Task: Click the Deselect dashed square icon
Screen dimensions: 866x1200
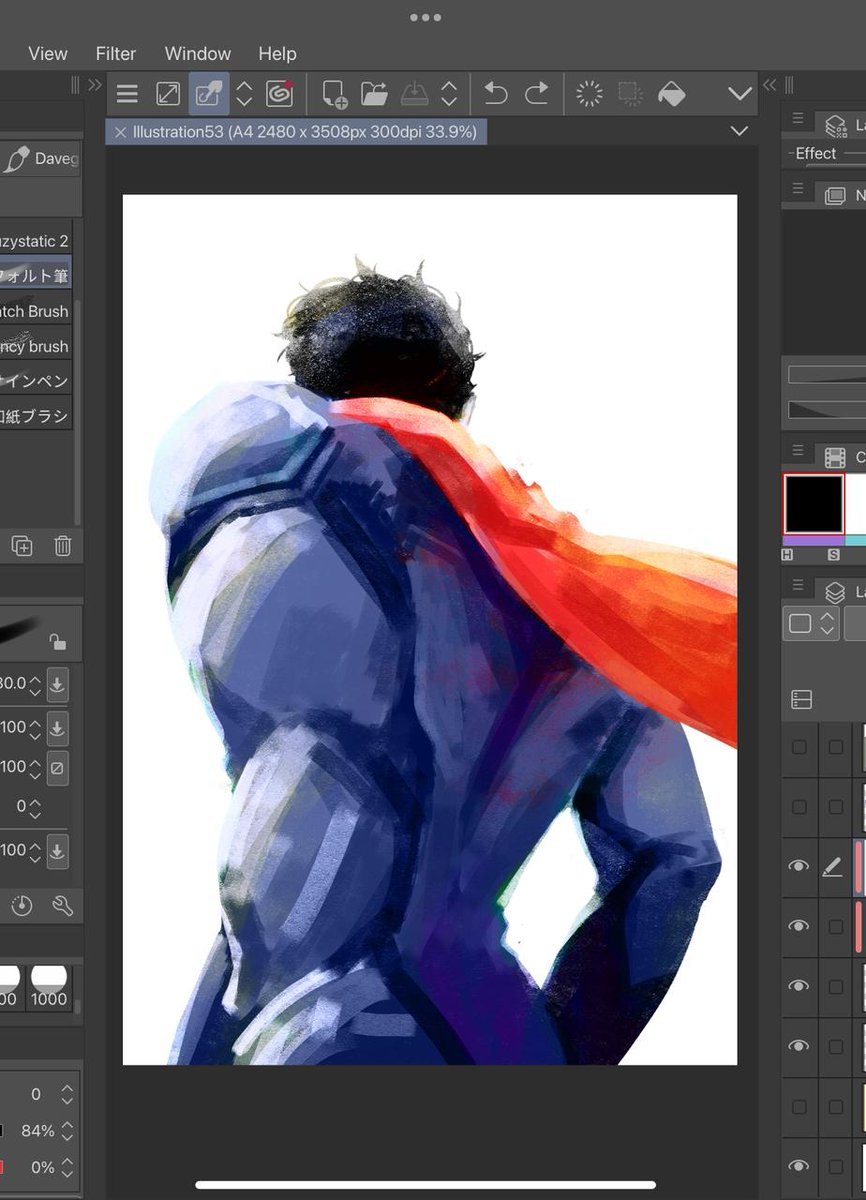Action: coord(630,94)
